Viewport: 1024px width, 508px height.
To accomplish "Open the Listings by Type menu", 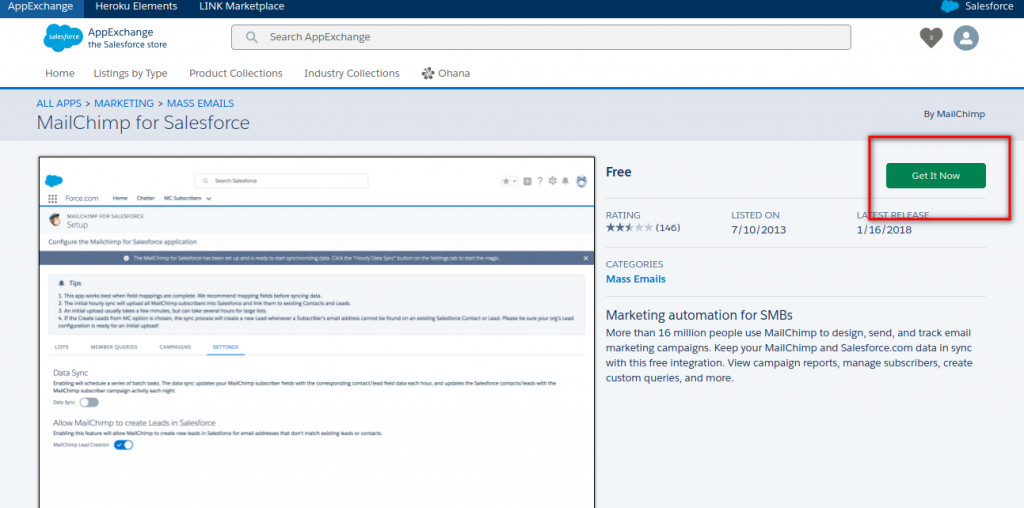I will [x=130, y=73].
